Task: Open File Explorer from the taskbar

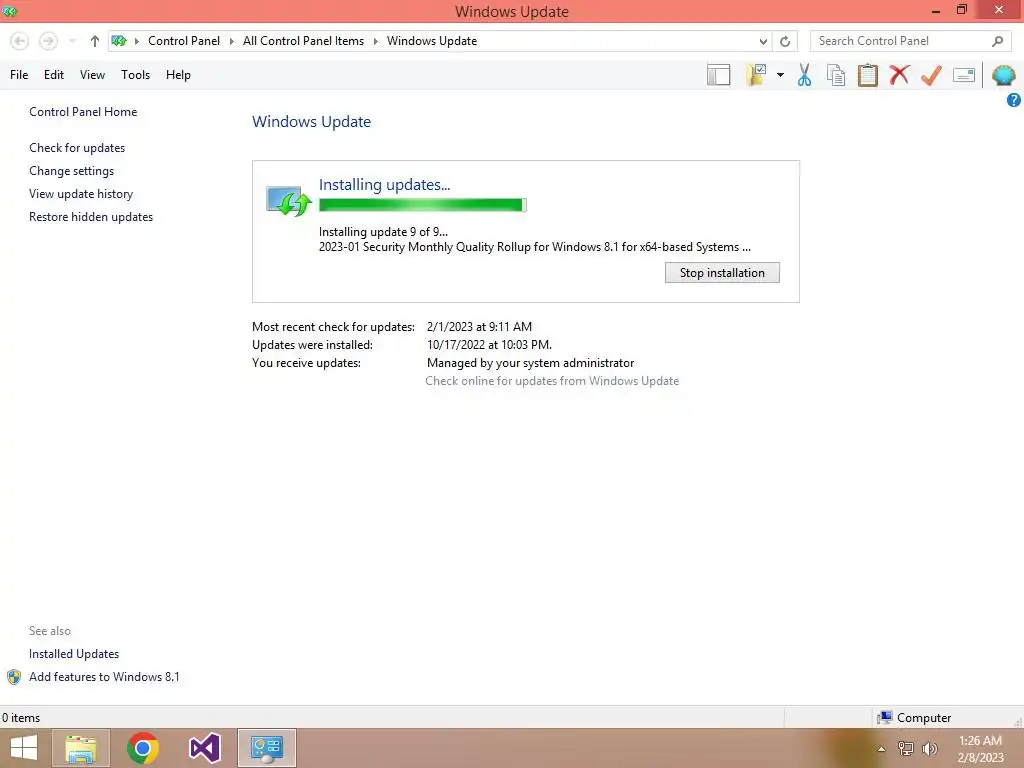Action: pos(81,748)
